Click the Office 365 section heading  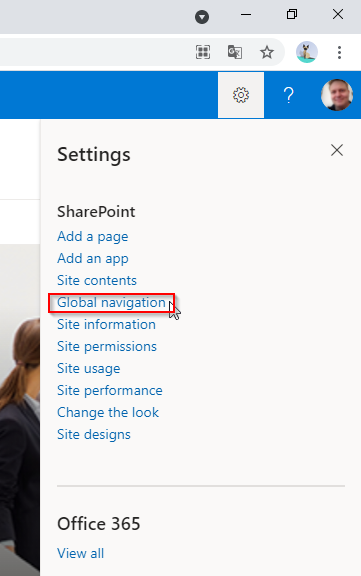(x=99, y=524)
